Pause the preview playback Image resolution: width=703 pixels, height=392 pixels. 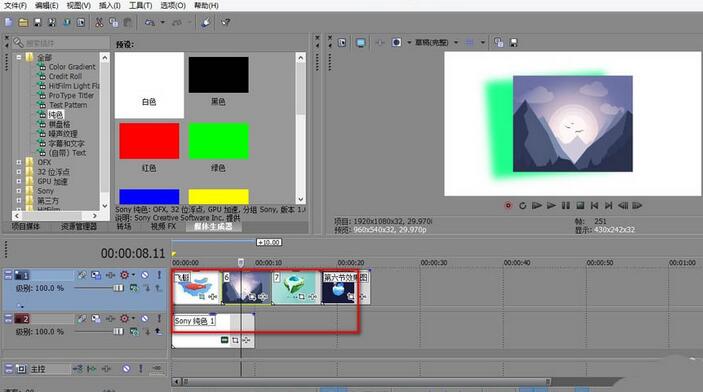coord(566,205)
